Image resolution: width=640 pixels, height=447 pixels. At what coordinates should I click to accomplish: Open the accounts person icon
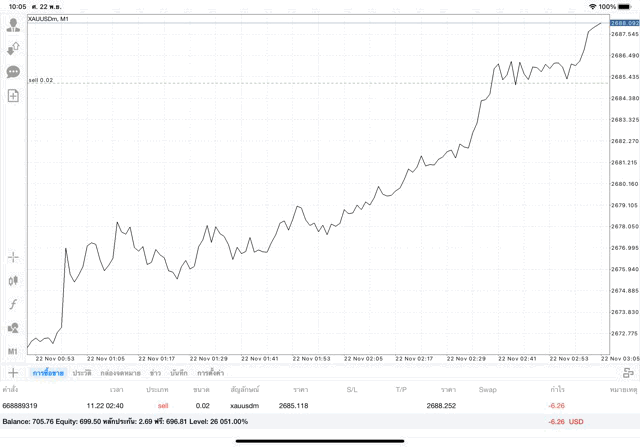tap(13, 25)
